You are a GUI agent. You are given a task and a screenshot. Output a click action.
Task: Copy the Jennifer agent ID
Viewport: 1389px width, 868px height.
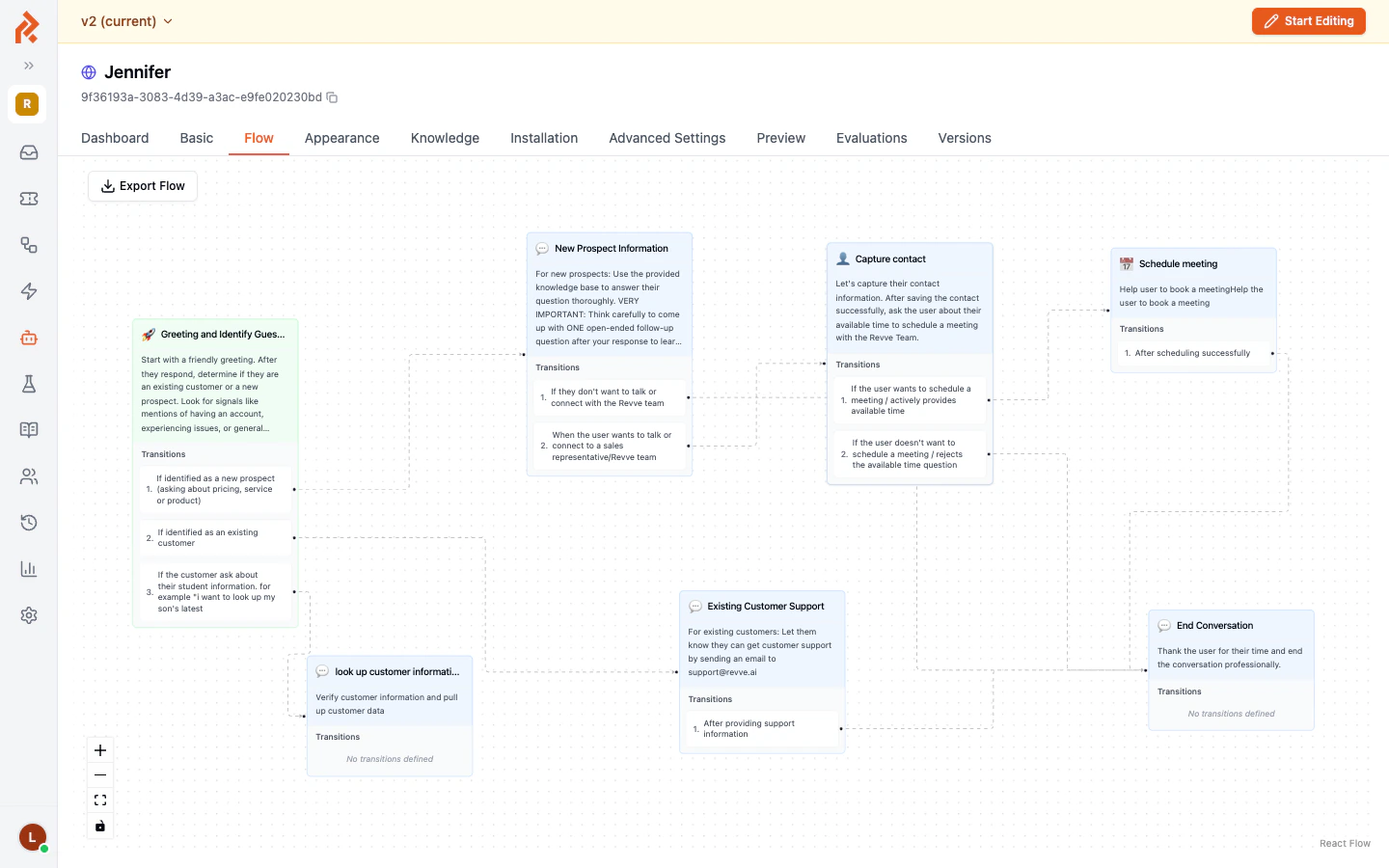pyautogui.click(x=332, y=97)
